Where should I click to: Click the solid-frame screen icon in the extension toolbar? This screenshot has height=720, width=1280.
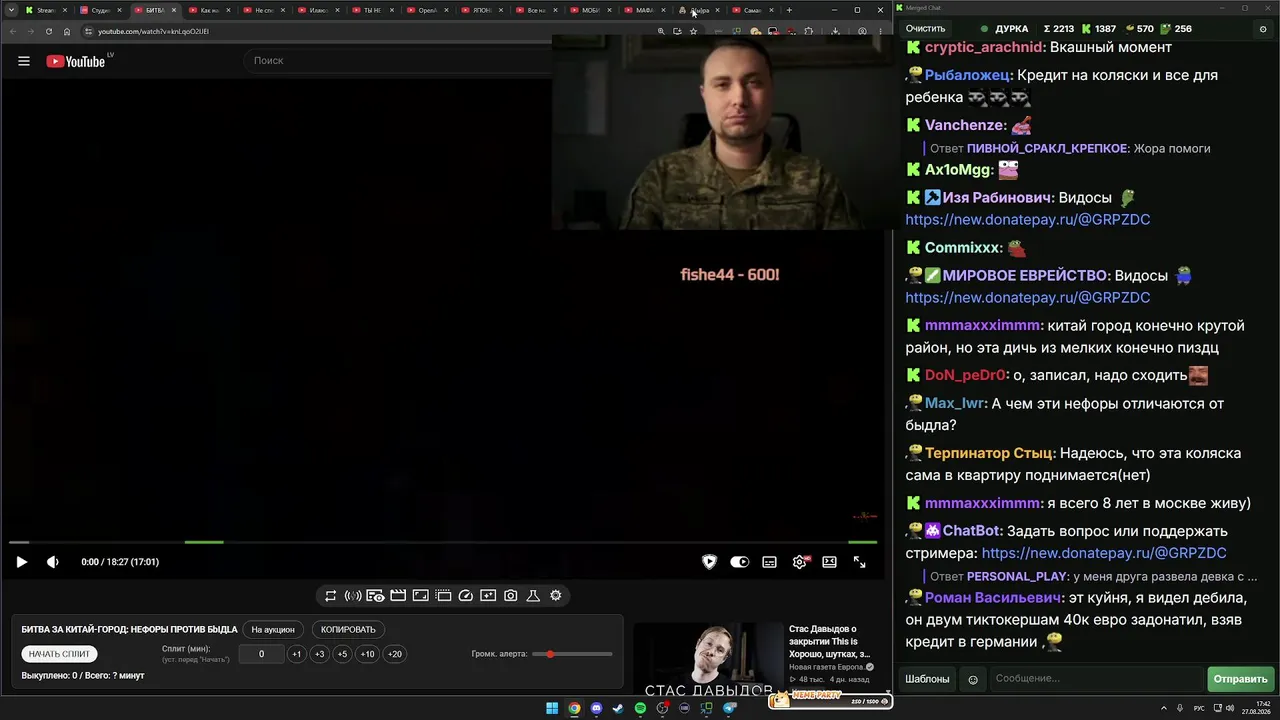(420, 596)
